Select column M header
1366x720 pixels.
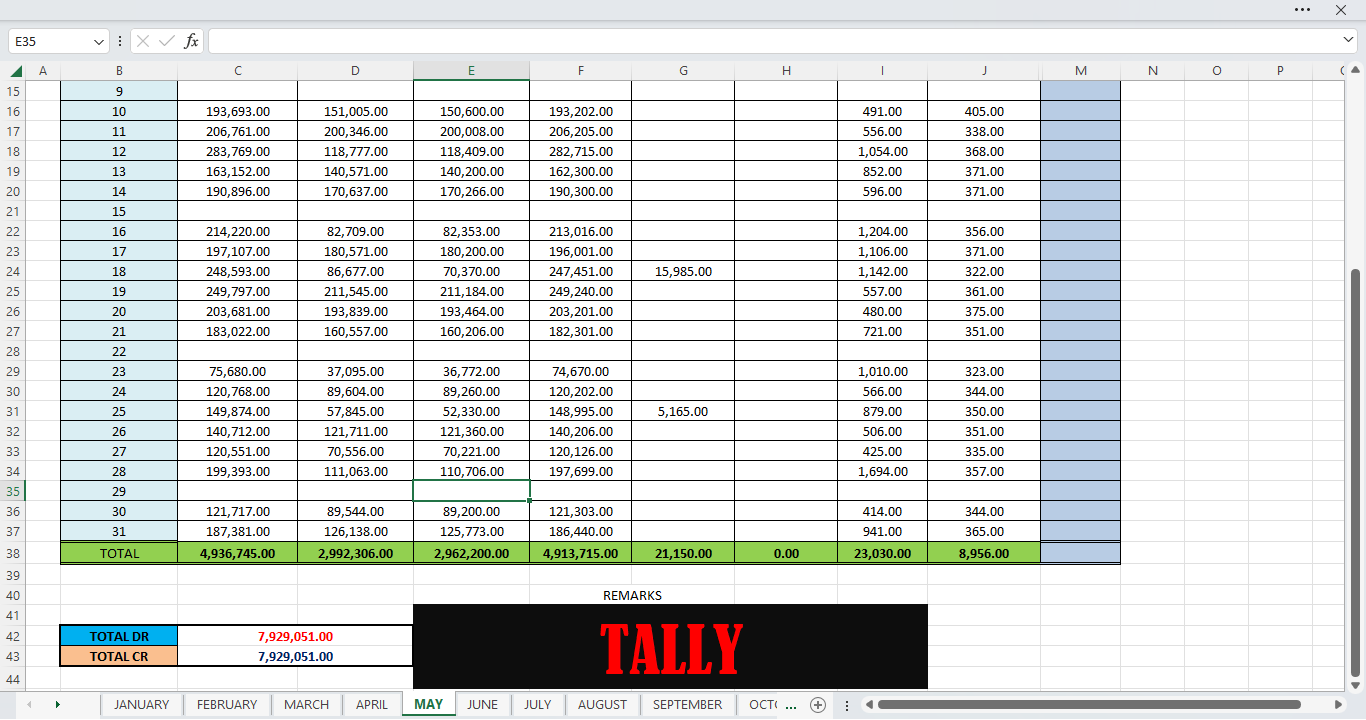(x=1080, y=71)
